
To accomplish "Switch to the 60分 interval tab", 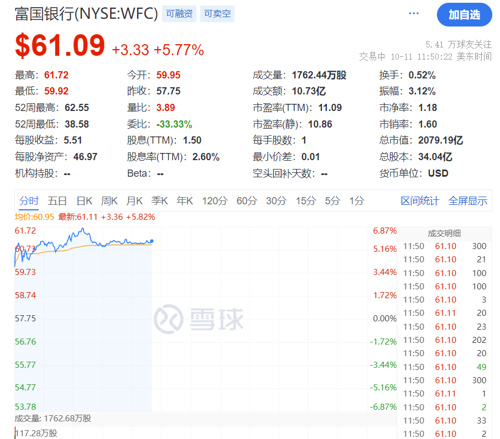I will 247,201.
